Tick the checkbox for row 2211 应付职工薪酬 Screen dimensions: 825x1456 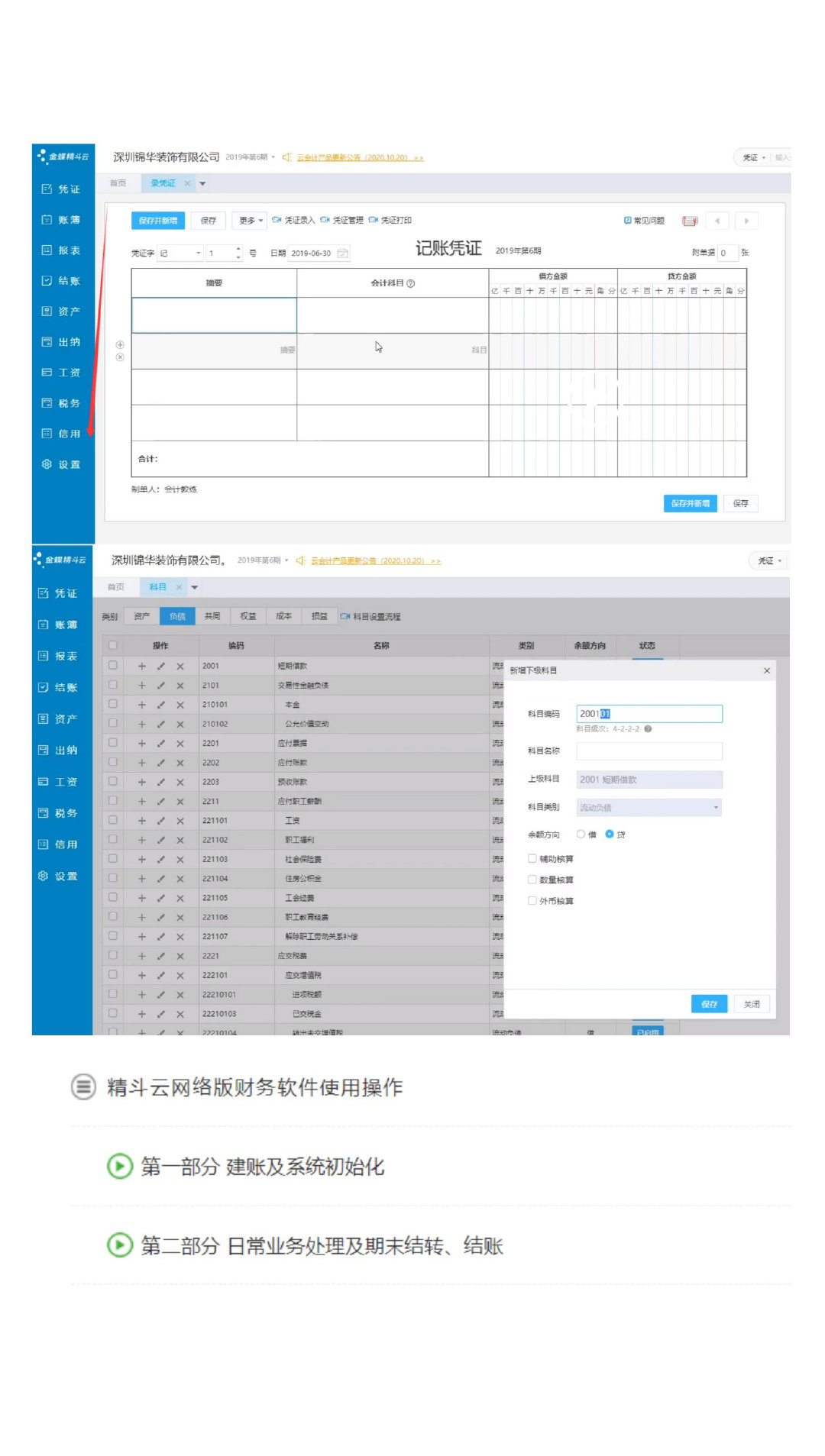(113, 800)
